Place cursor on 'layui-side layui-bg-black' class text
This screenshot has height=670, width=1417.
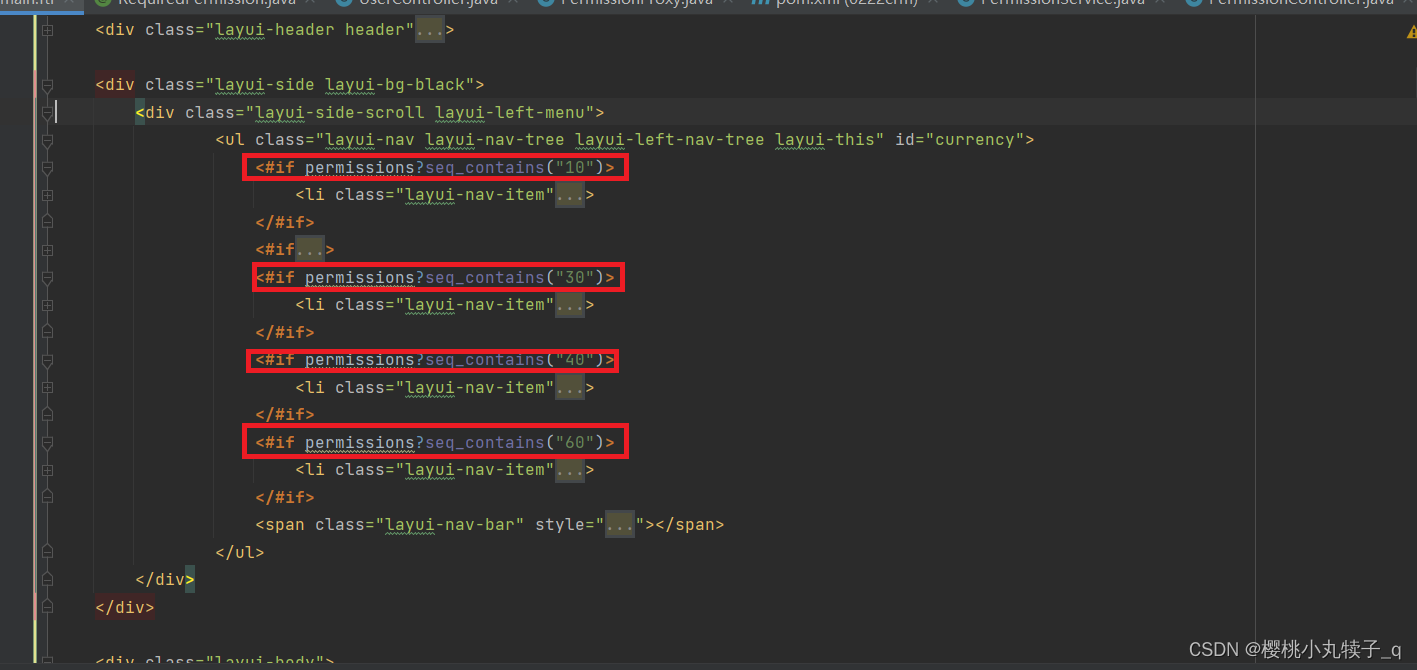pos(345,85)
